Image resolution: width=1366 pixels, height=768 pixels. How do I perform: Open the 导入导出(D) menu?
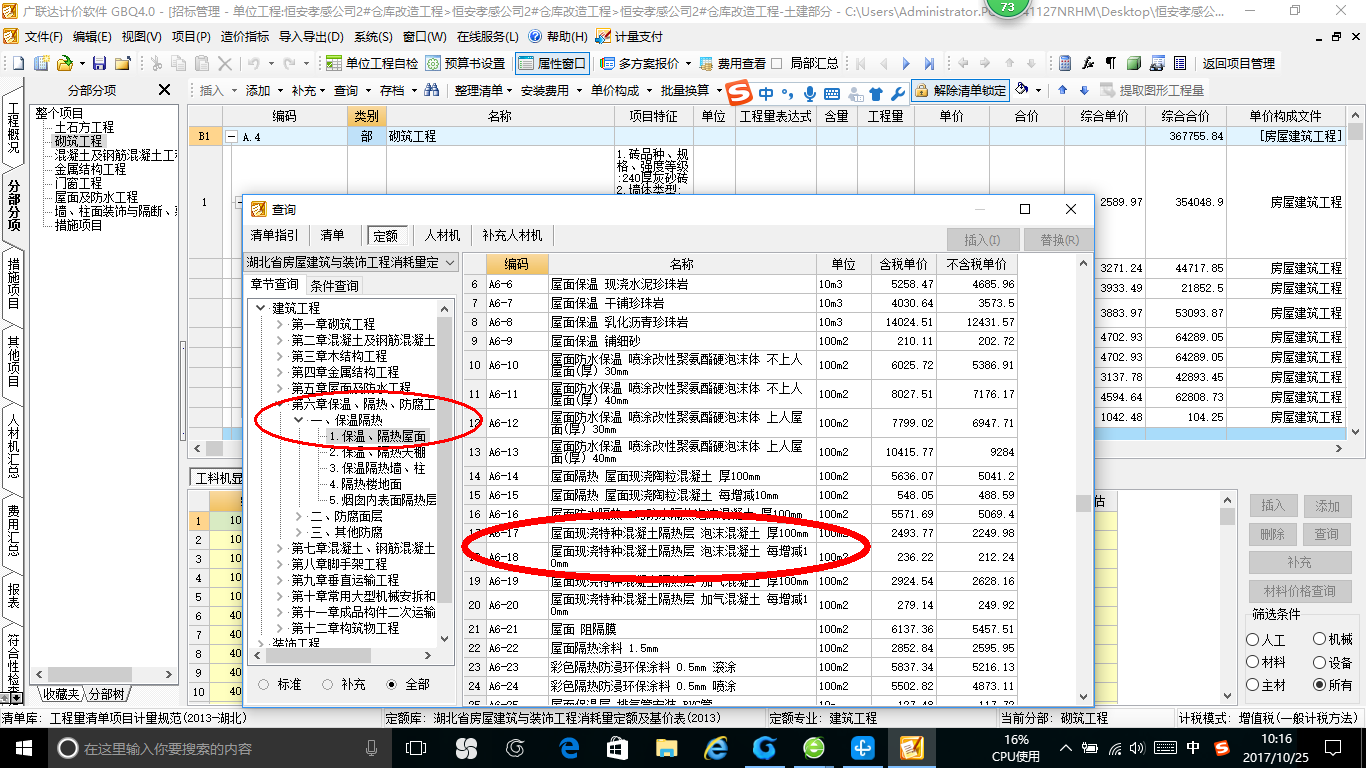point(309,37)
